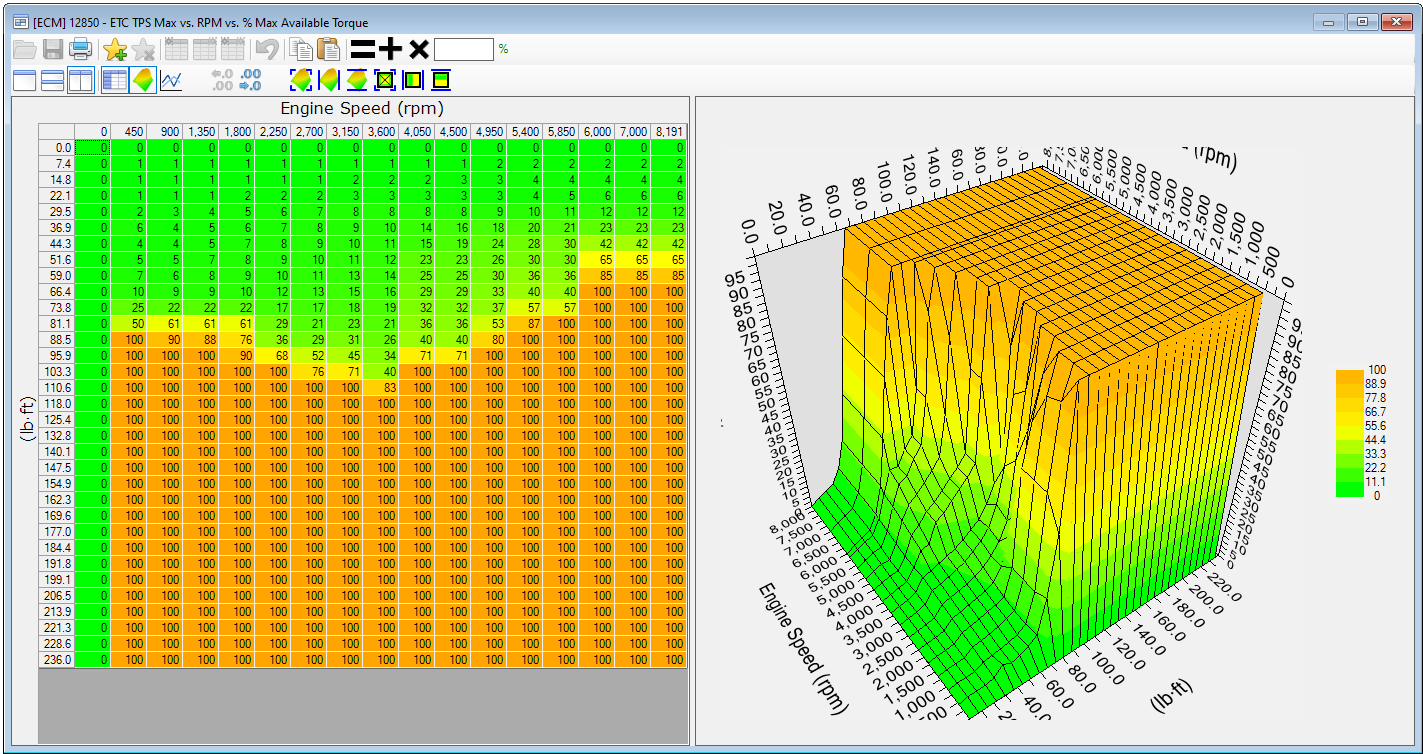Select the crossed-box color scaling icon

click(x=385, y=80)
